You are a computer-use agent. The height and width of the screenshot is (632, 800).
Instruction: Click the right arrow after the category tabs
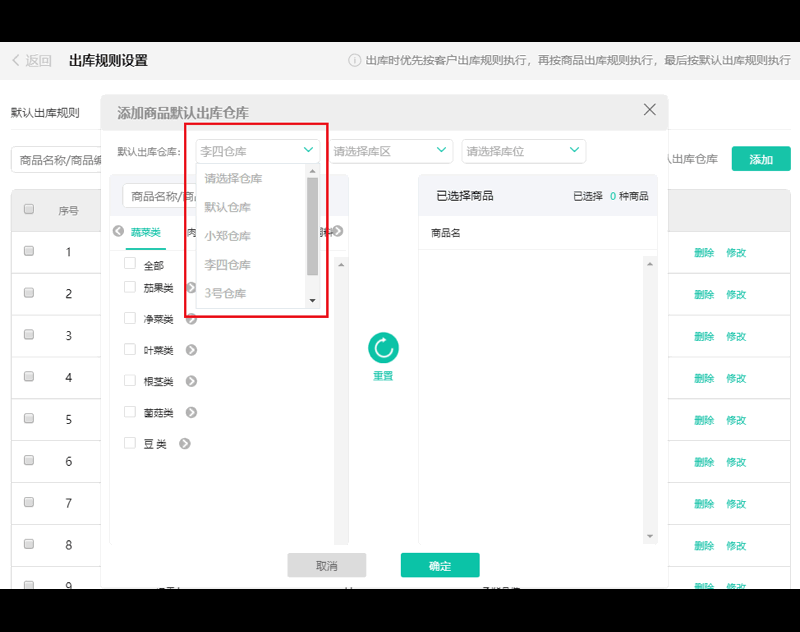337,230
